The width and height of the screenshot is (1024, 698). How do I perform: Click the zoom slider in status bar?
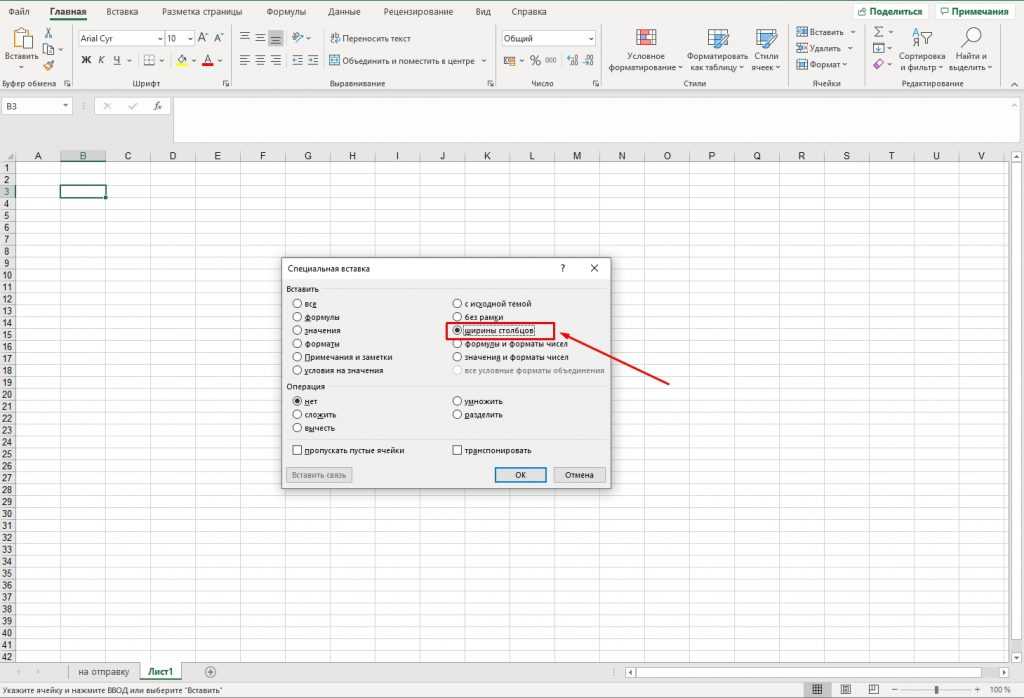[936, 690]
